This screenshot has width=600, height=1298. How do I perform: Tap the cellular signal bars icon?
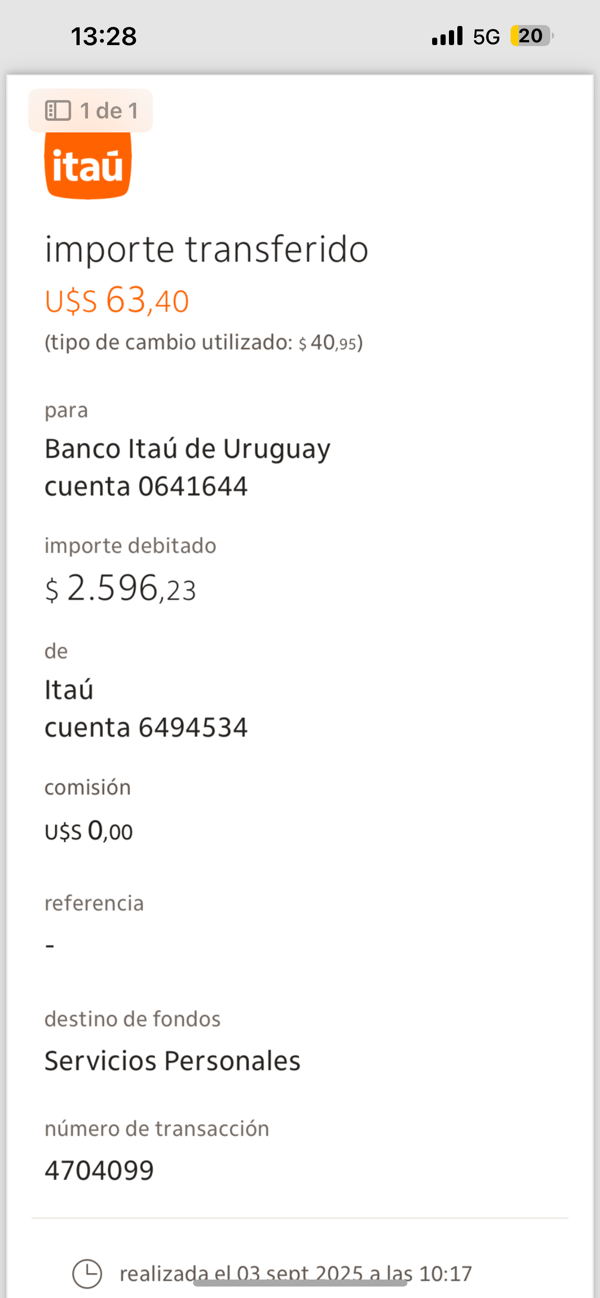pos(446,37)
